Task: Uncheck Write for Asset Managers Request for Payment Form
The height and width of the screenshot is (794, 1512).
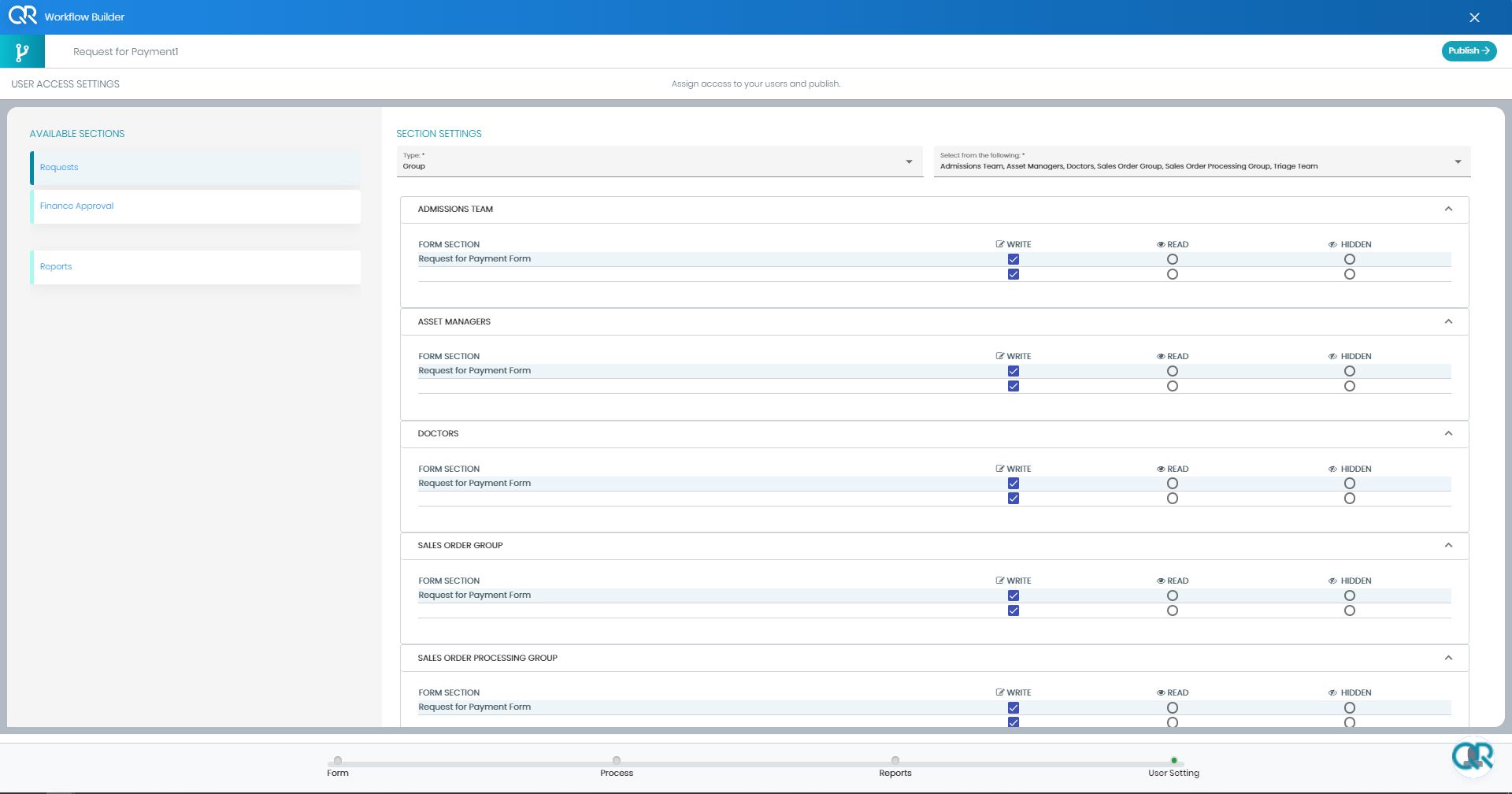Action: pyautogui.click(x=1014, y=371)
